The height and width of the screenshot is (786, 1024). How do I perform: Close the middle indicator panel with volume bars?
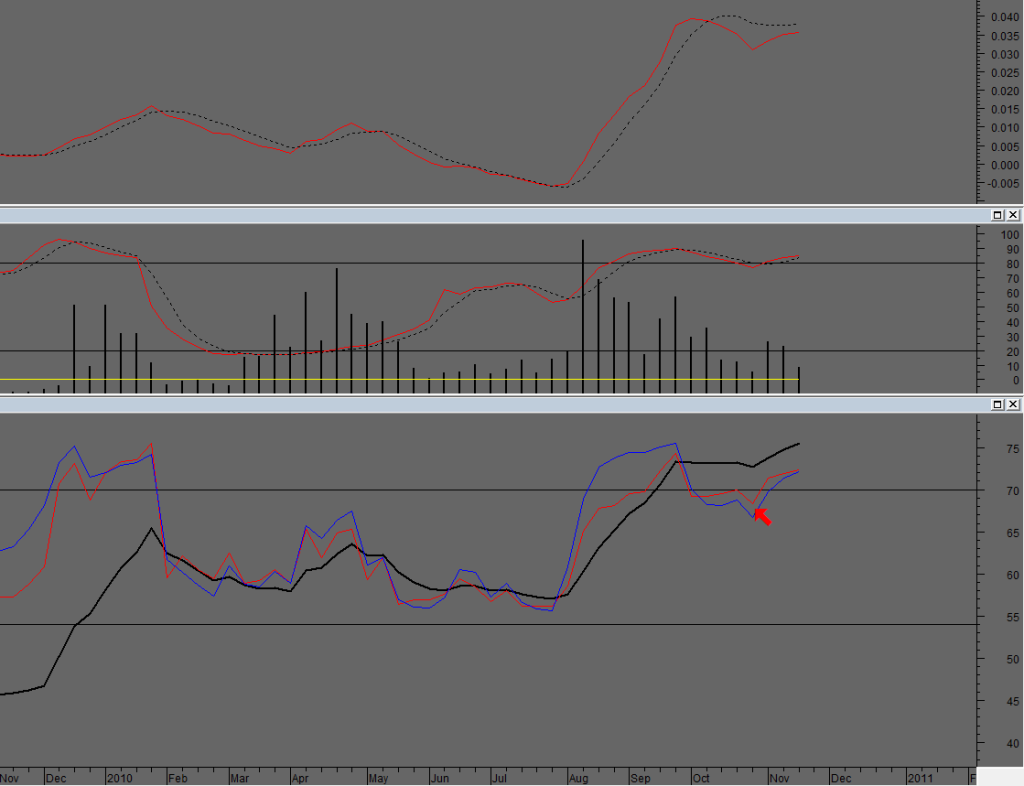click(x=1013, y=215)
